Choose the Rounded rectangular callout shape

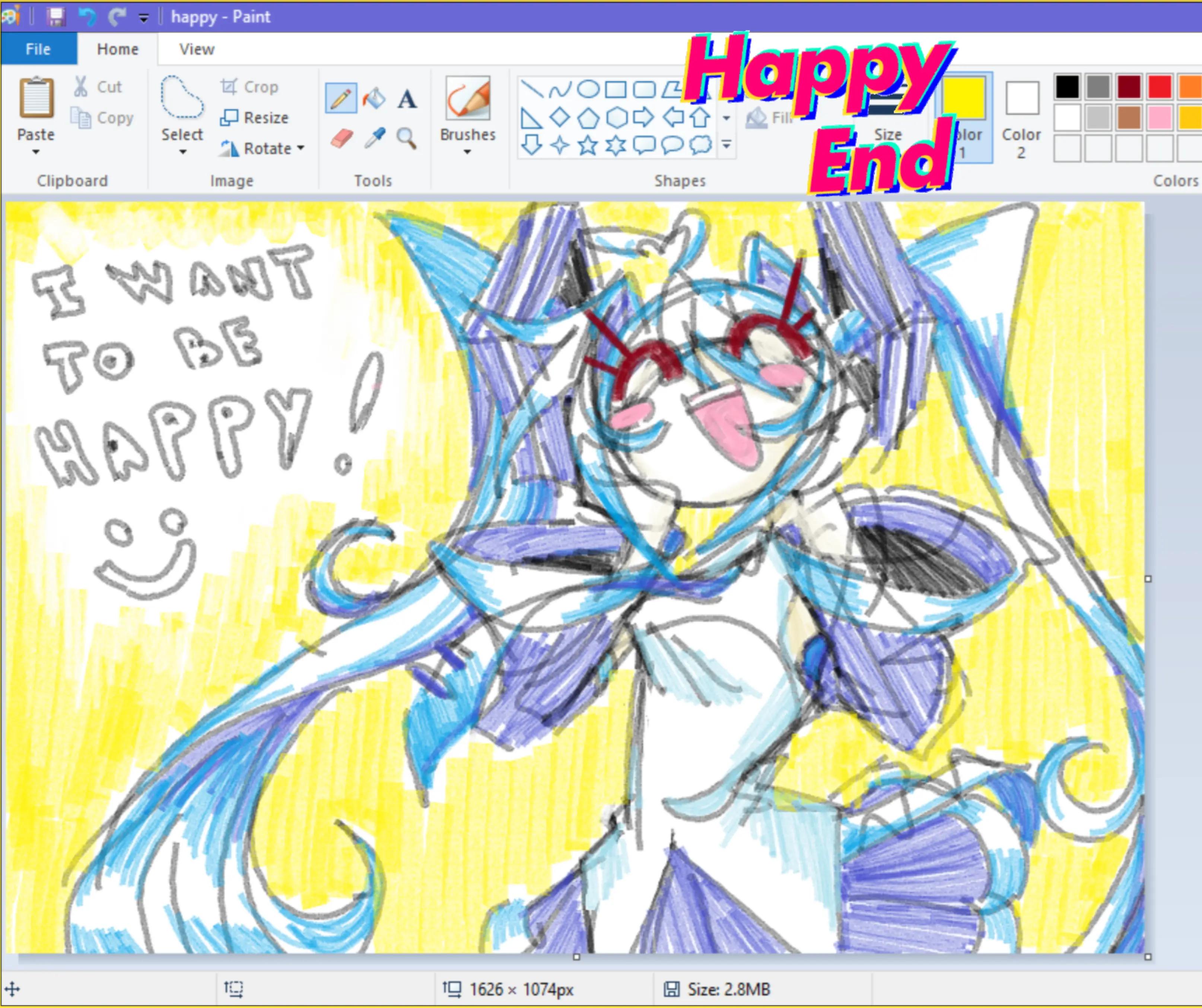coord(645,145)
